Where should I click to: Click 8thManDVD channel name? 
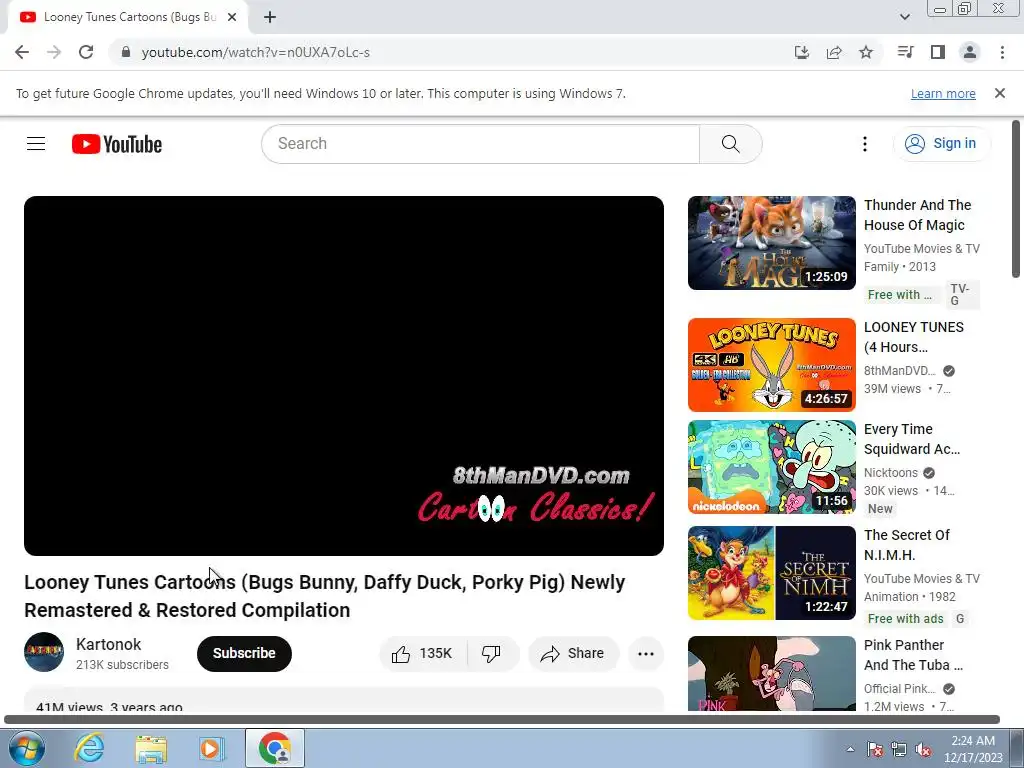click(899, 370)
